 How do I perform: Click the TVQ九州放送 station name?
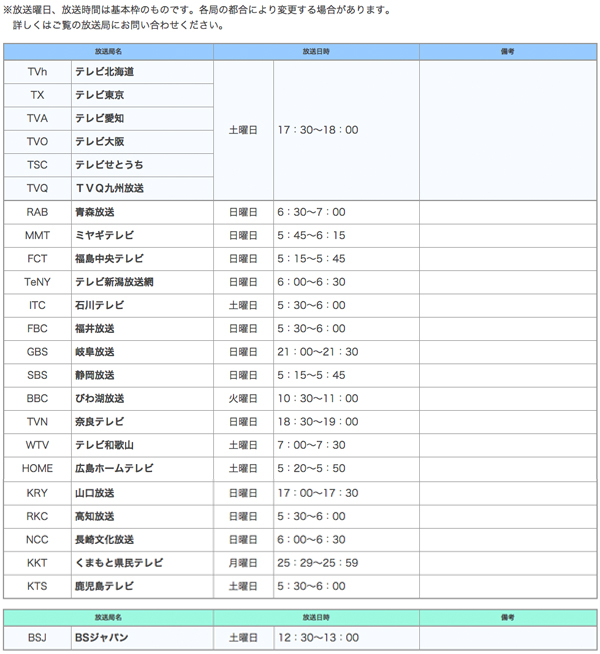(110, 188)
